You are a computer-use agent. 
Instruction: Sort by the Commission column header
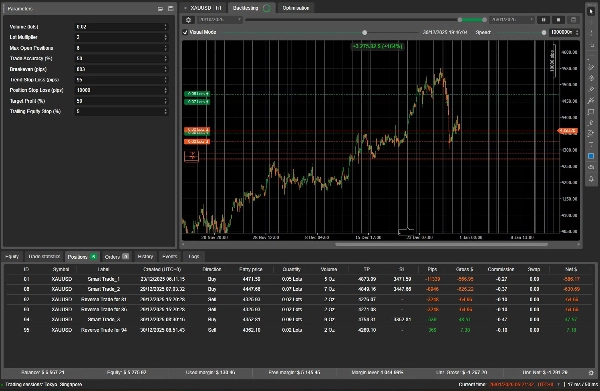501,269
